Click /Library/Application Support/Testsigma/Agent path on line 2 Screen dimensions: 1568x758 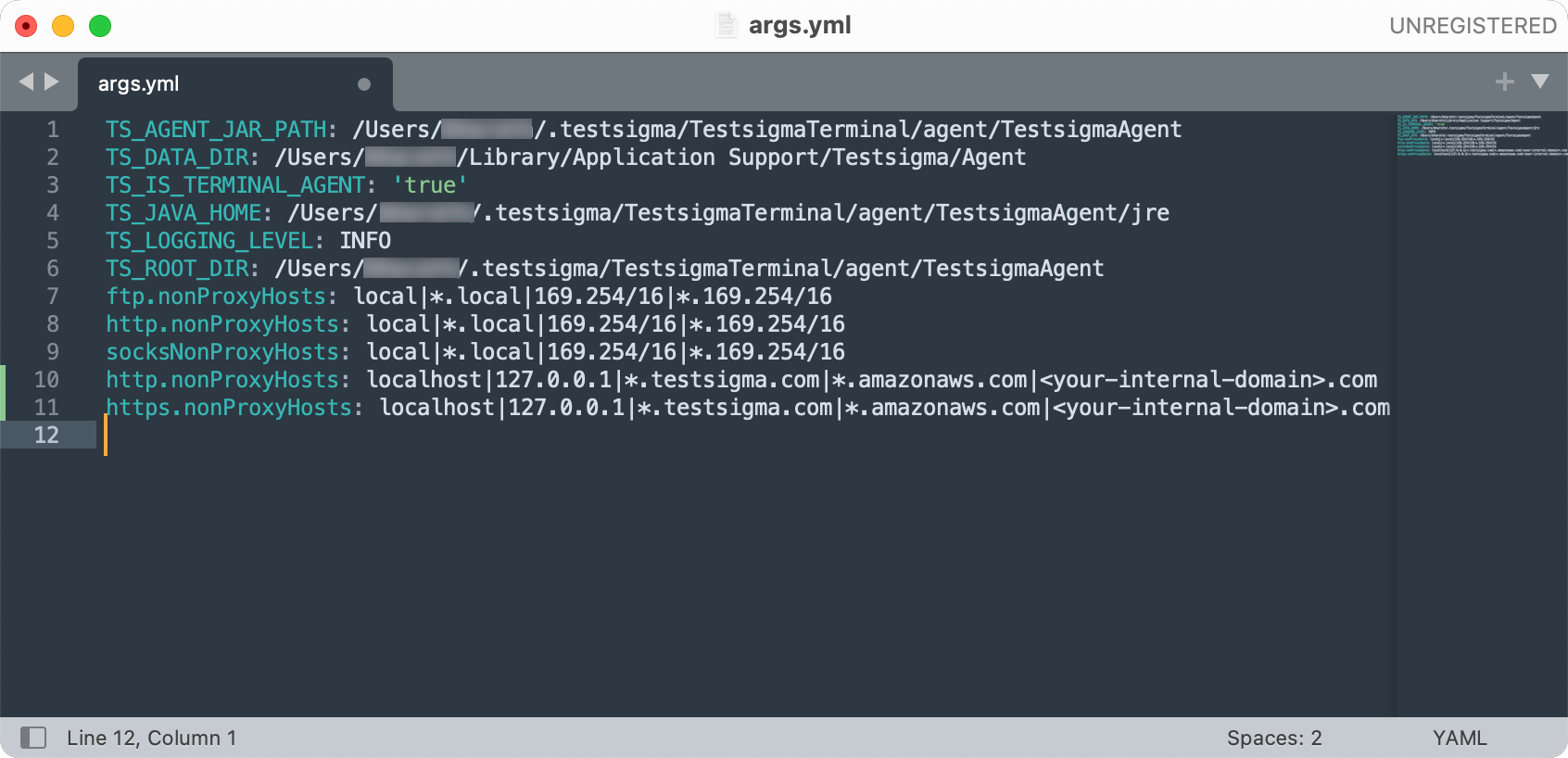[741, 158]
